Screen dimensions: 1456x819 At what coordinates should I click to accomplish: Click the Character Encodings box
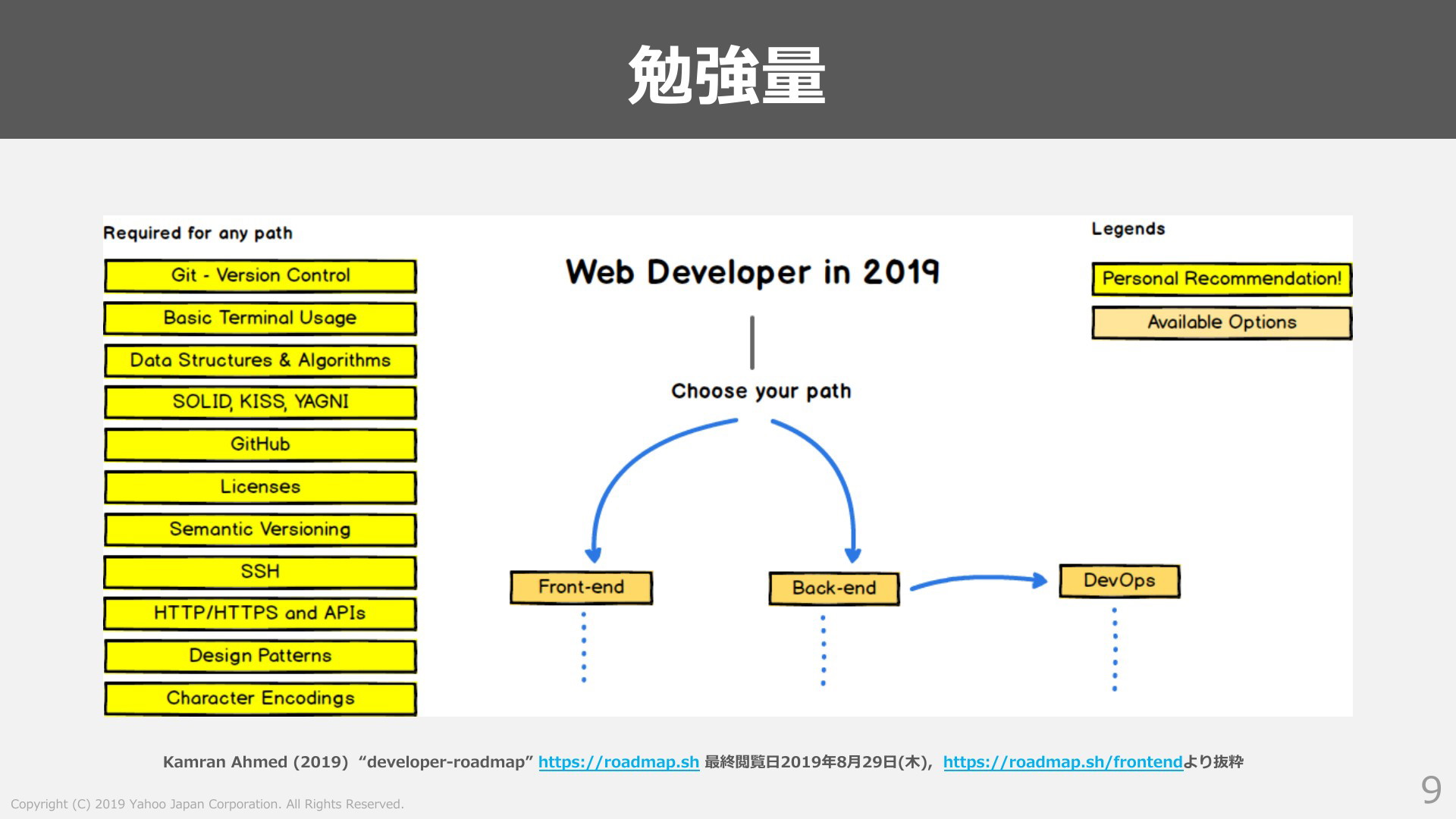click(x=260, y=699)
